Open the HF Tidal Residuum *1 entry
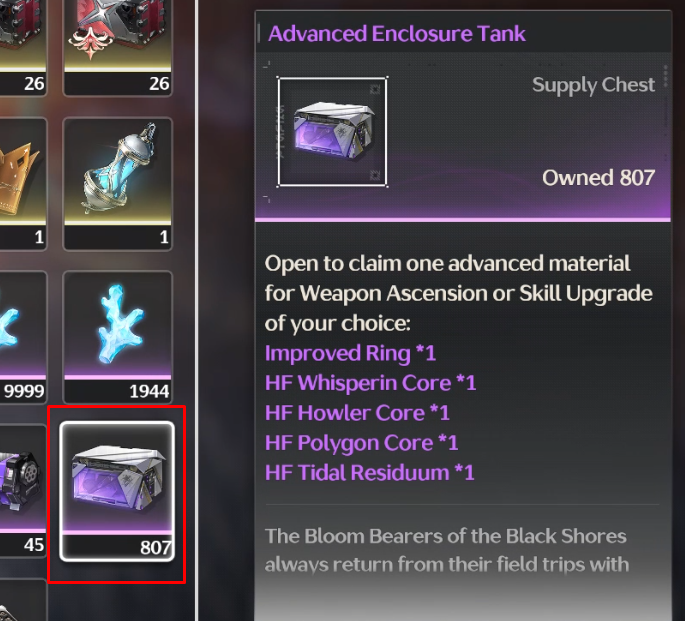The height and width of the screenshot is (621, 685). 370,473
